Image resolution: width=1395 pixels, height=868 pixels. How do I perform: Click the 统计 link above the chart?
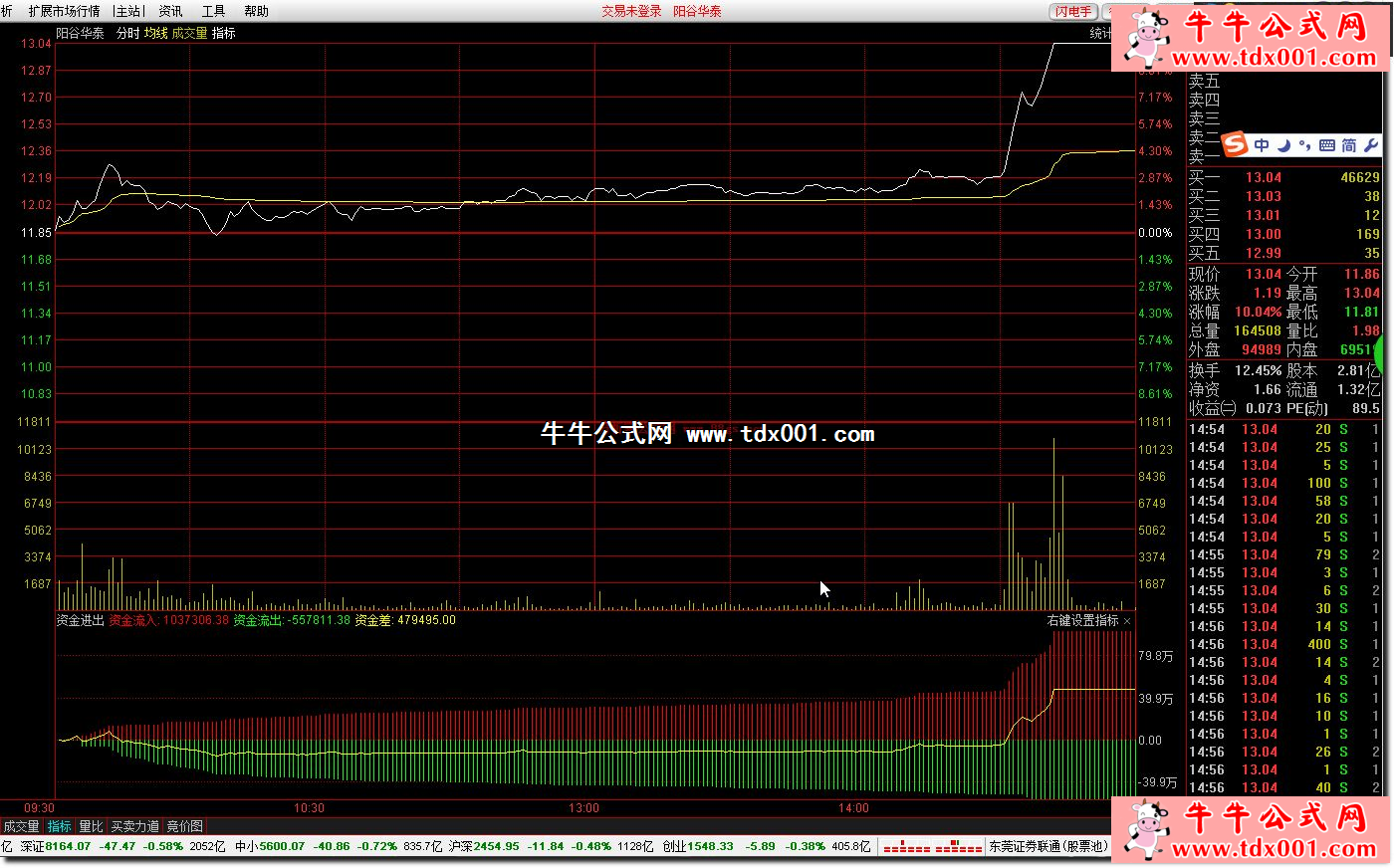click(x=1099, y=33)
